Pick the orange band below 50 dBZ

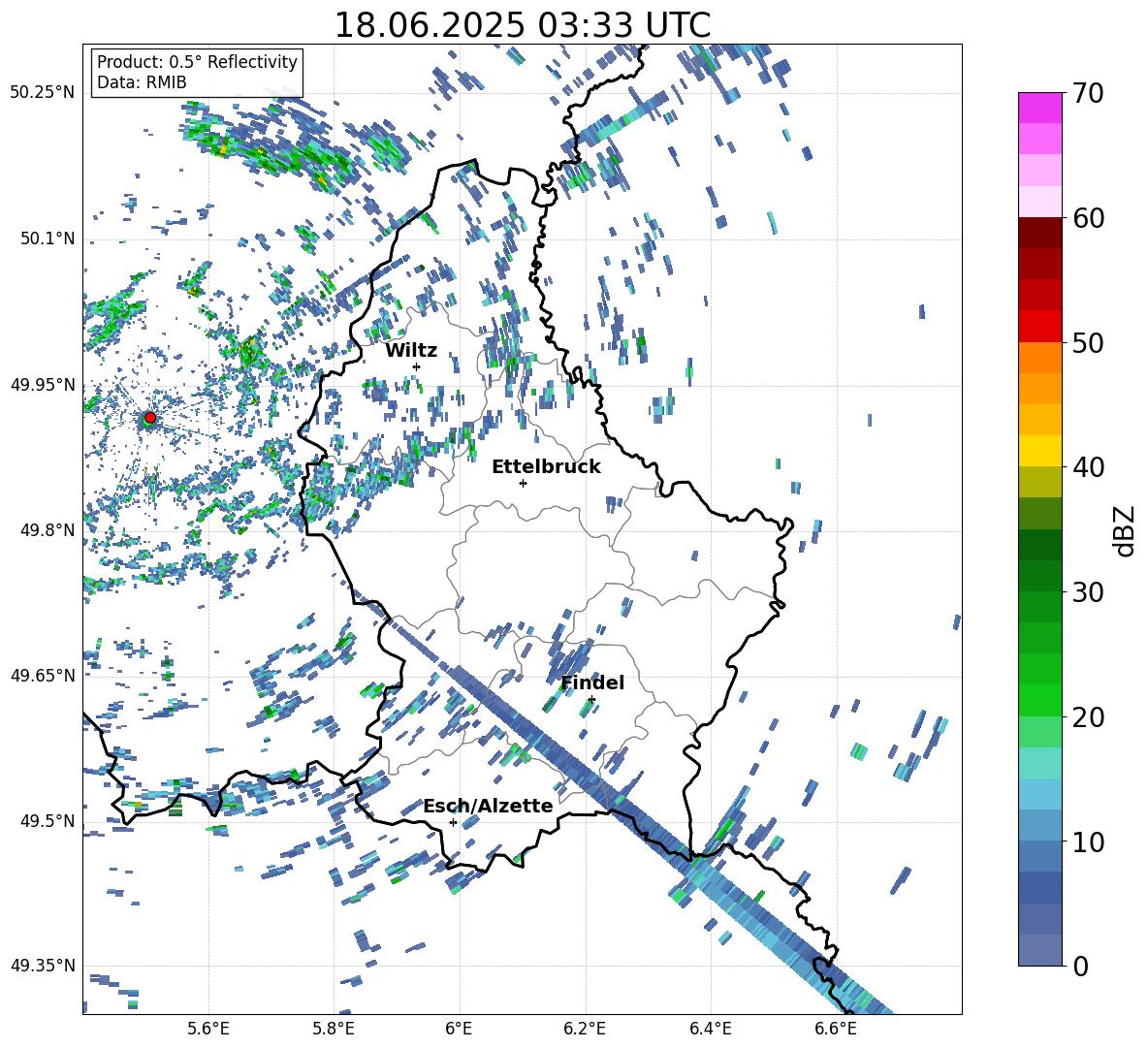point(1039,357)
